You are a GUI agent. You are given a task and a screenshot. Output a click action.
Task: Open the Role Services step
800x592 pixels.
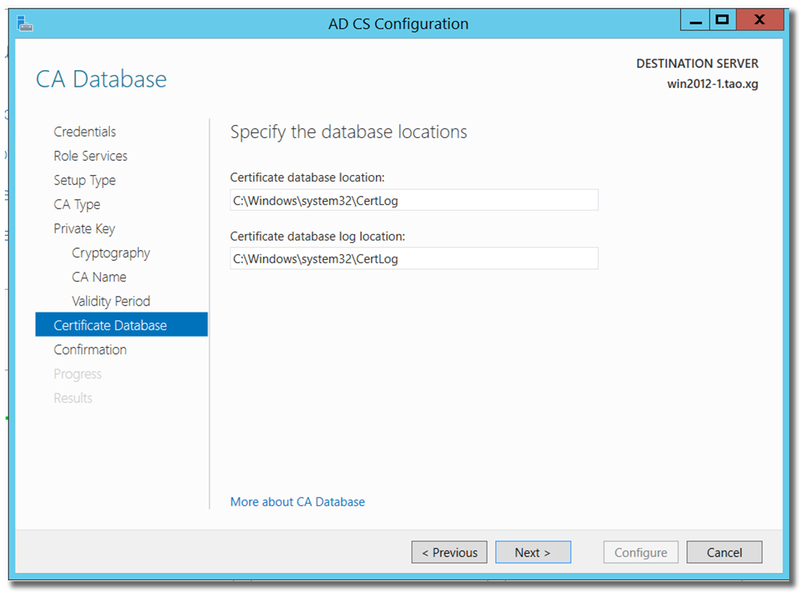point(90,156)
